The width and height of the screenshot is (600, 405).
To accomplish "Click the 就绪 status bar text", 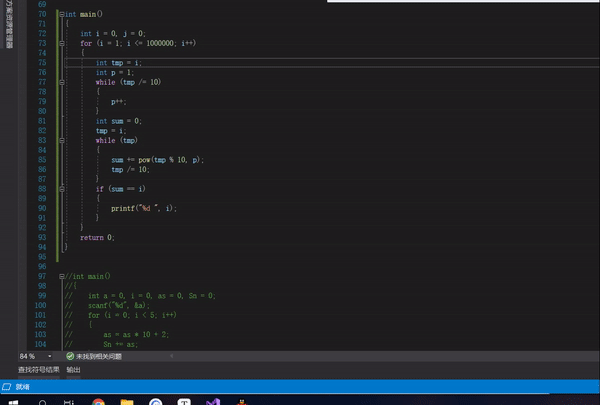I will point(23,387).
